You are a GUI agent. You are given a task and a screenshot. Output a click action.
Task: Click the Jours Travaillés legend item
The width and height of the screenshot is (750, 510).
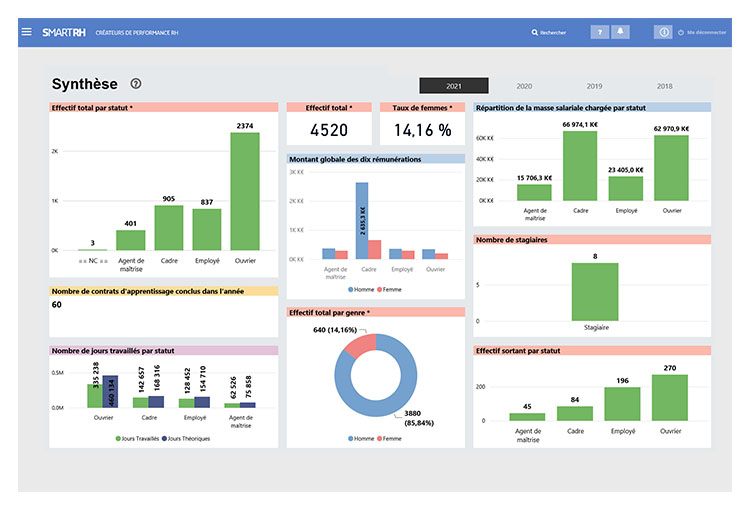(x=137, y=438)
